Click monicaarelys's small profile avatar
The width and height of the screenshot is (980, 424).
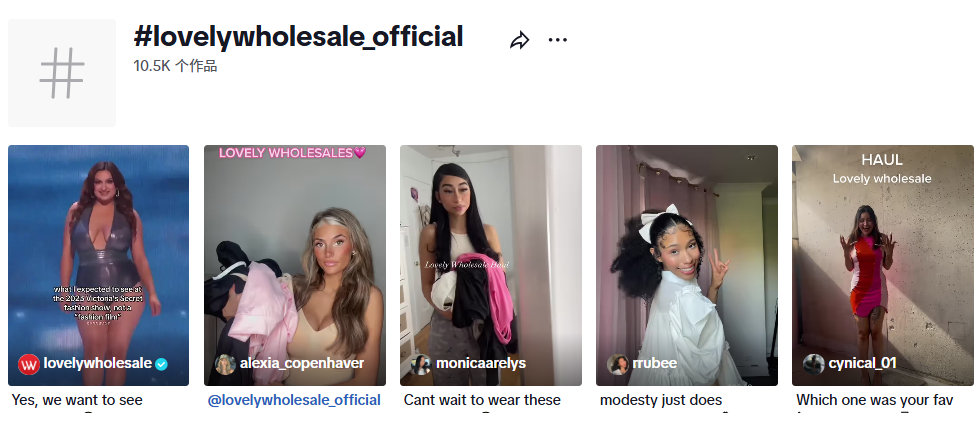pos(421,364)
